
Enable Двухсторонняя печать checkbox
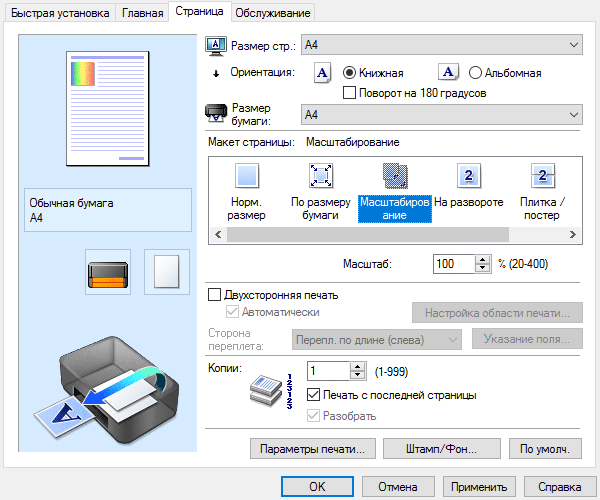click(x=214, y=295)
